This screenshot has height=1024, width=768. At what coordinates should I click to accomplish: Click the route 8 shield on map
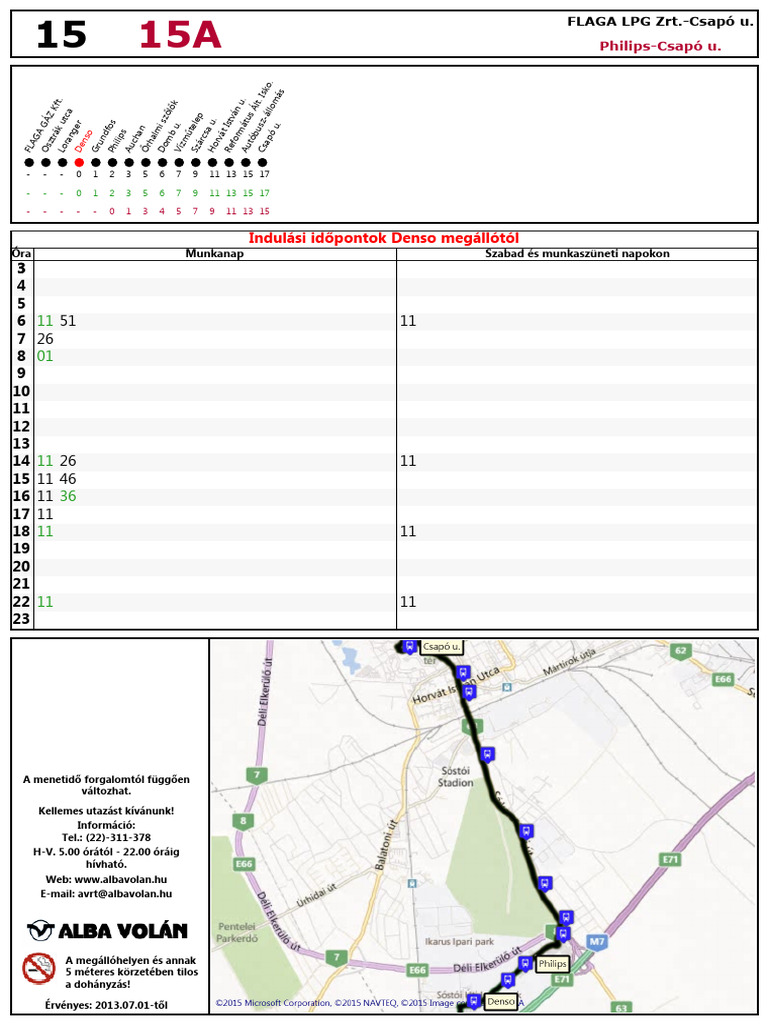tap(243, 821)
